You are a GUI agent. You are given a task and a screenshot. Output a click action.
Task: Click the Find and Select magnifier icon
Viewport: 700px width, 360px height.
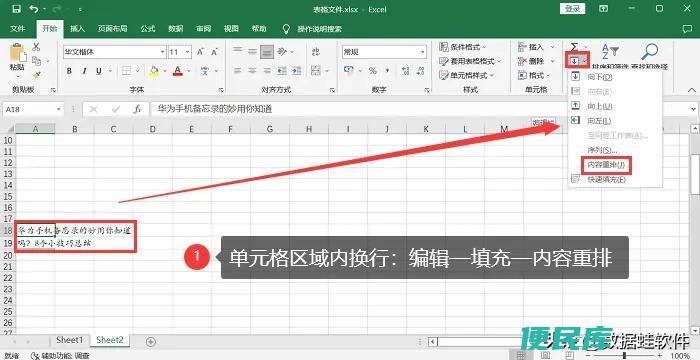[650, 51]
